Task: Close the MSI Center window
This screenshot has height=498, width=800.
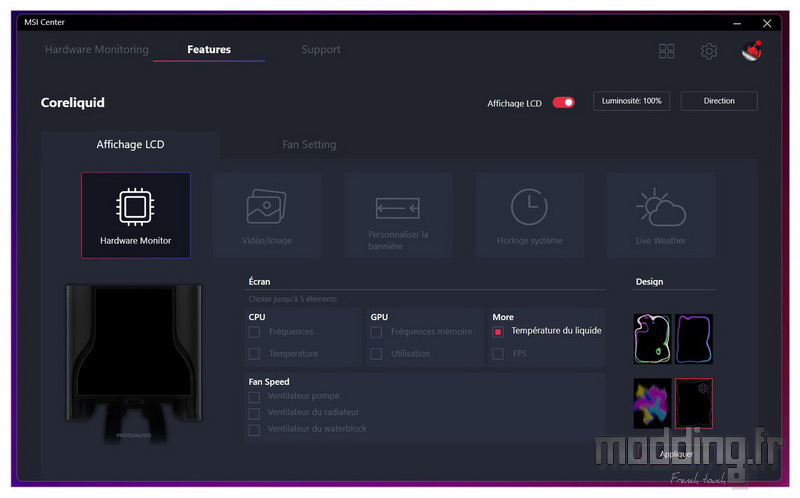Action: pyautogui.click(x=767, y=23)
